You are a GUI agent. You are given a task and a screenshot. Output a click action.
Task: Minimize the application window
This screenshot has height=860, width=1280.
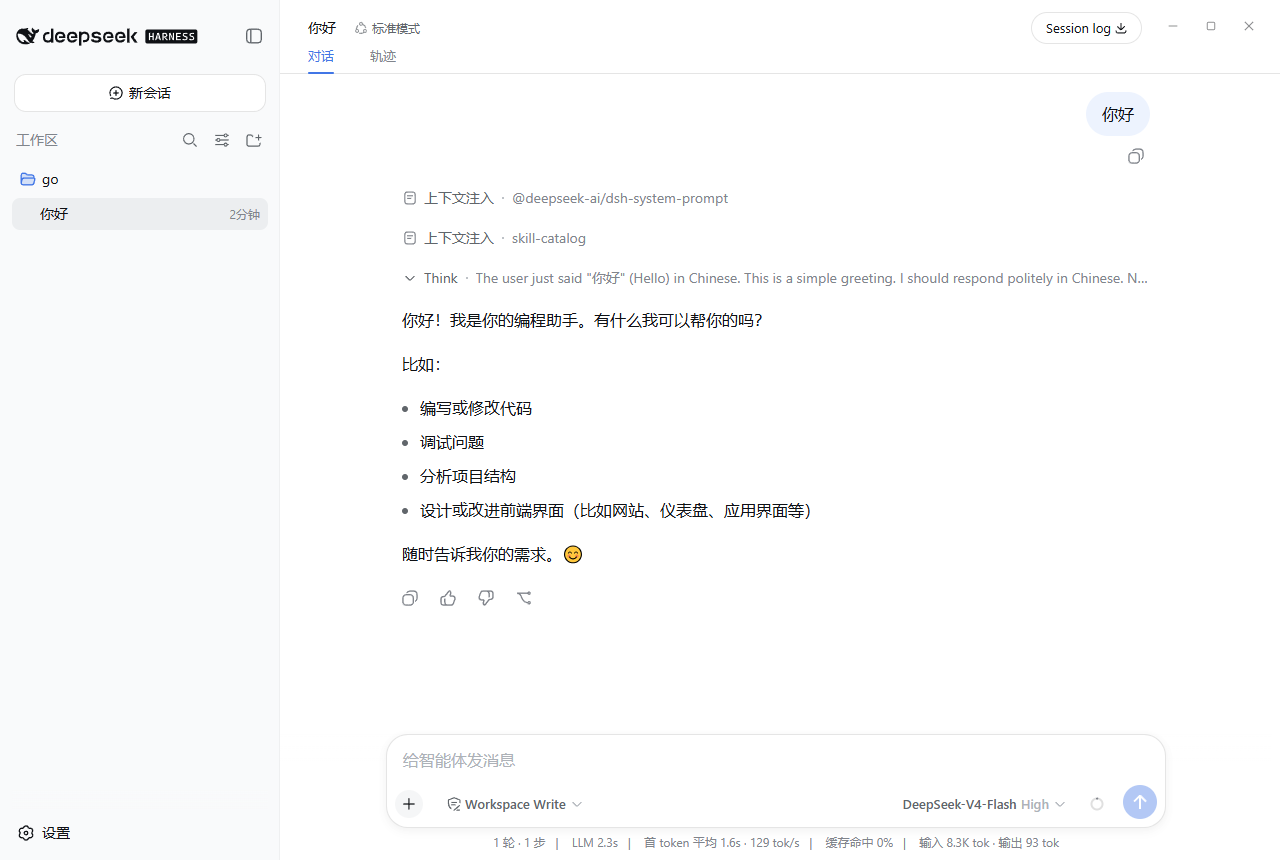tap(1173, 26)
